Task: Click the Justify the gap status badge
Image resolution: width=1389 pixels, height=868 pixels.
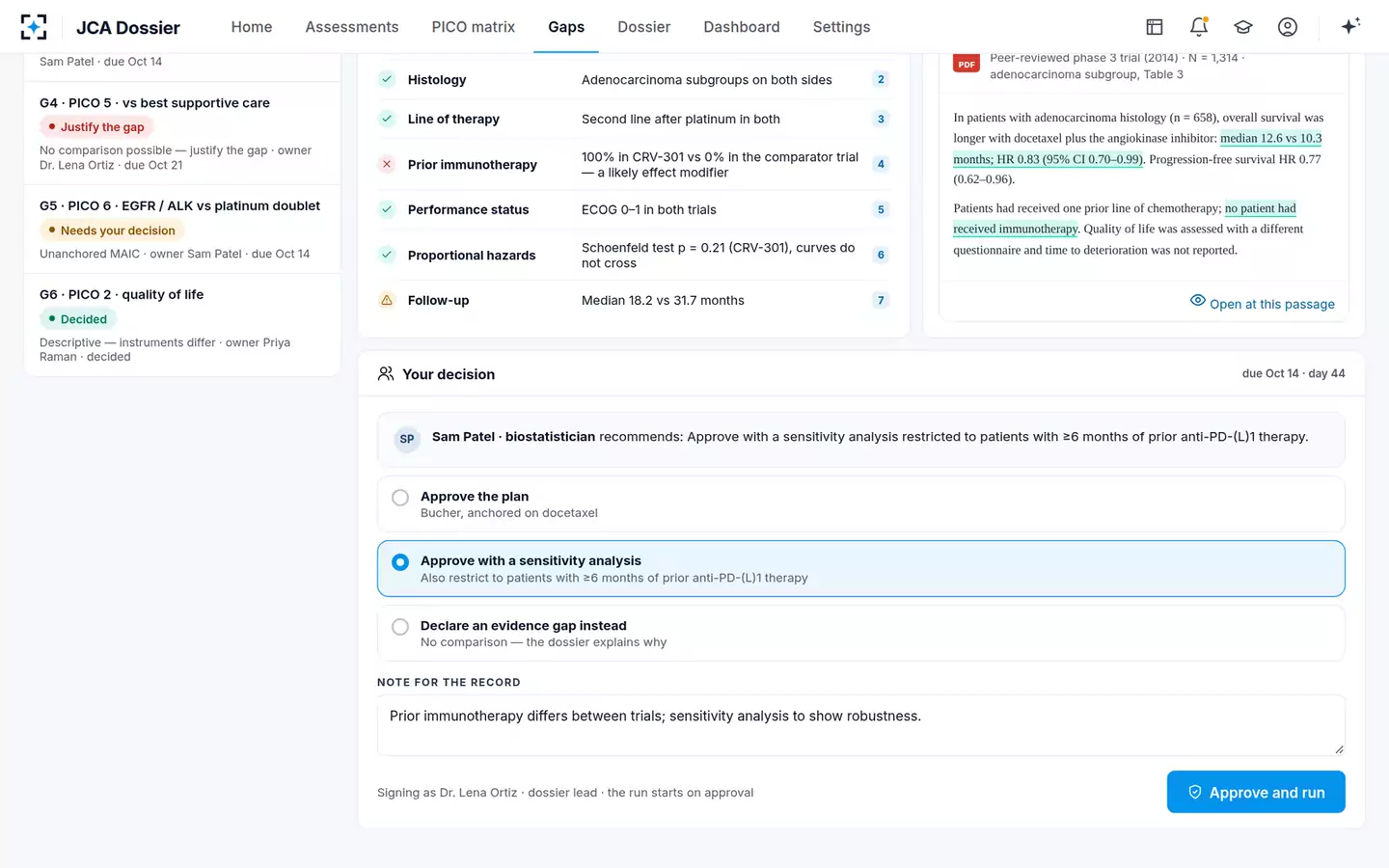Action: 96,126
